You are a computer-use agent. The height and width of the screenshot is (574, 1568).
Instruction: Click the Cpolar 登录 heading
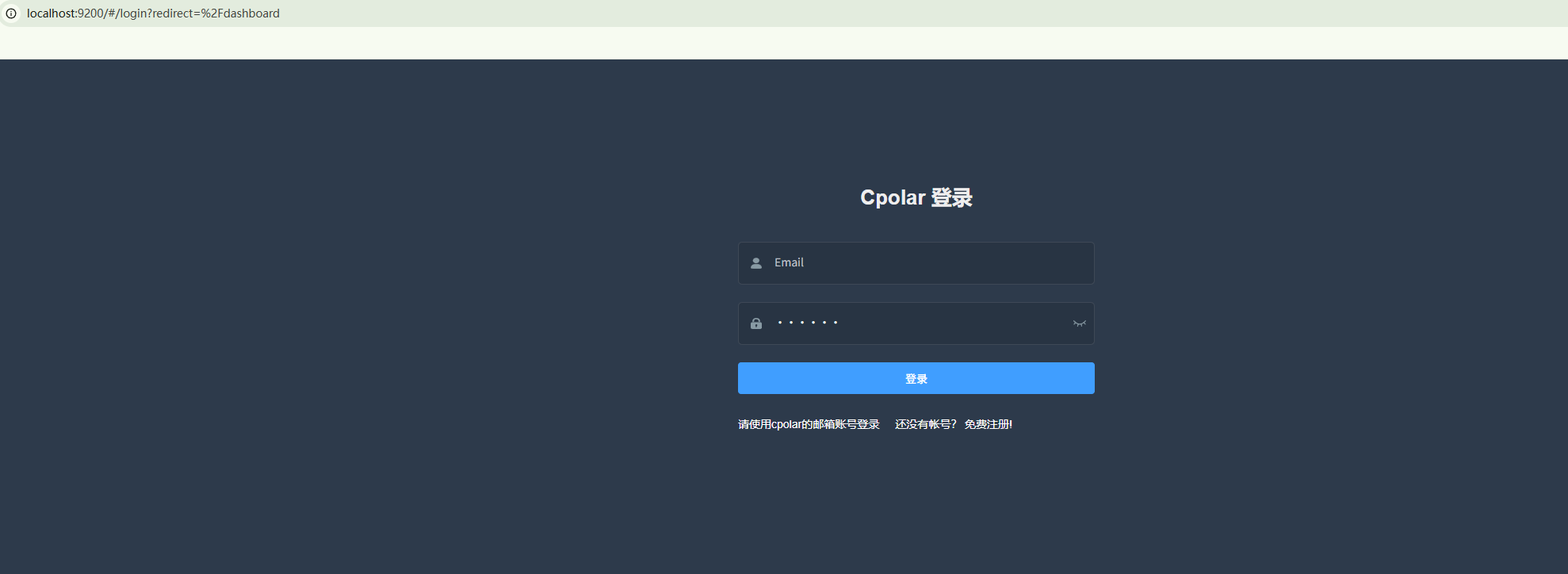click(916, 197)
